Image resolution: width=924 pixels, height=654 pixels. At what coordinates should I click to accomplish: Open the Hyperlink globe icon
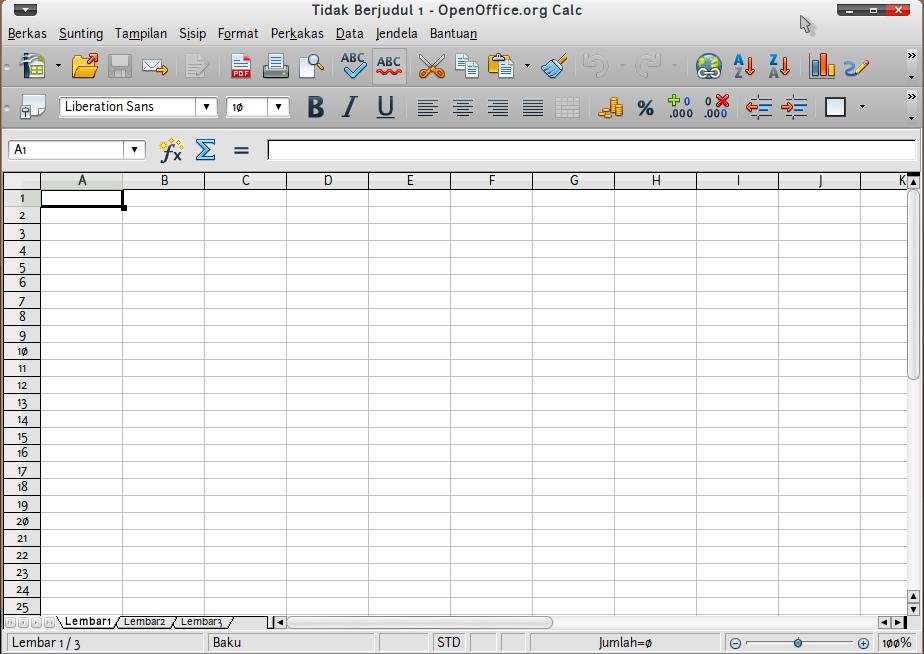pos(708,66)
